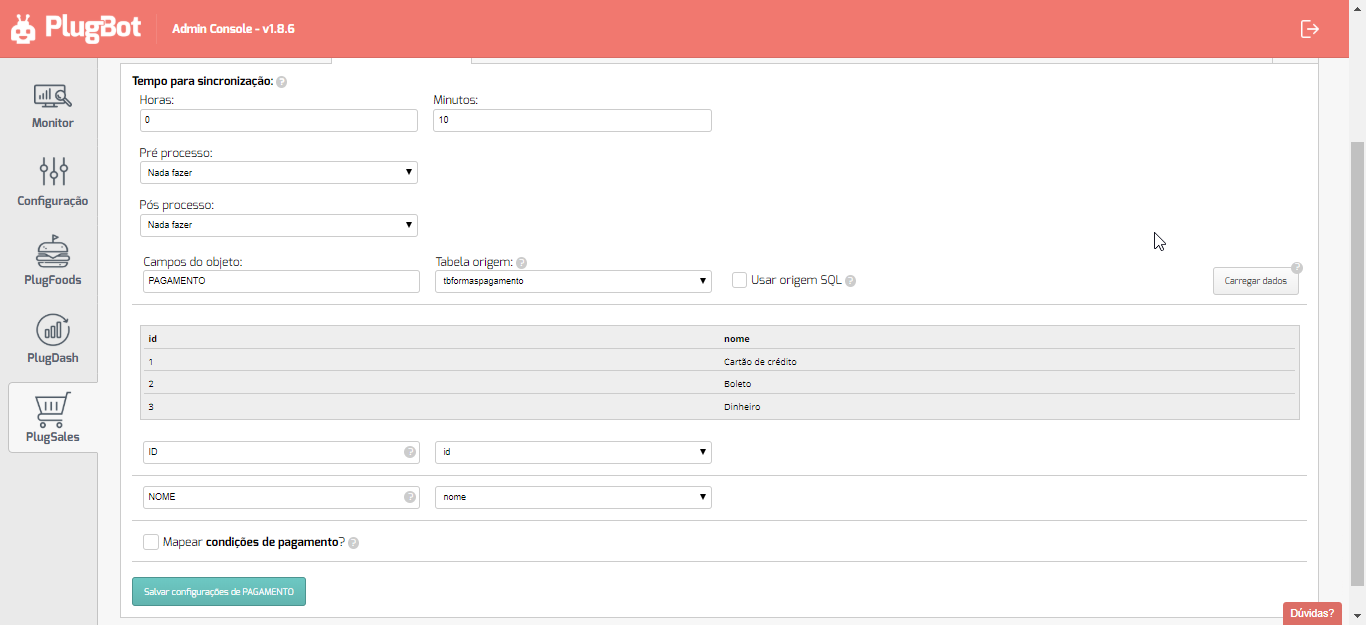Click help icon inside the NOME field
1366x625 pixels.
click(409, 497)
